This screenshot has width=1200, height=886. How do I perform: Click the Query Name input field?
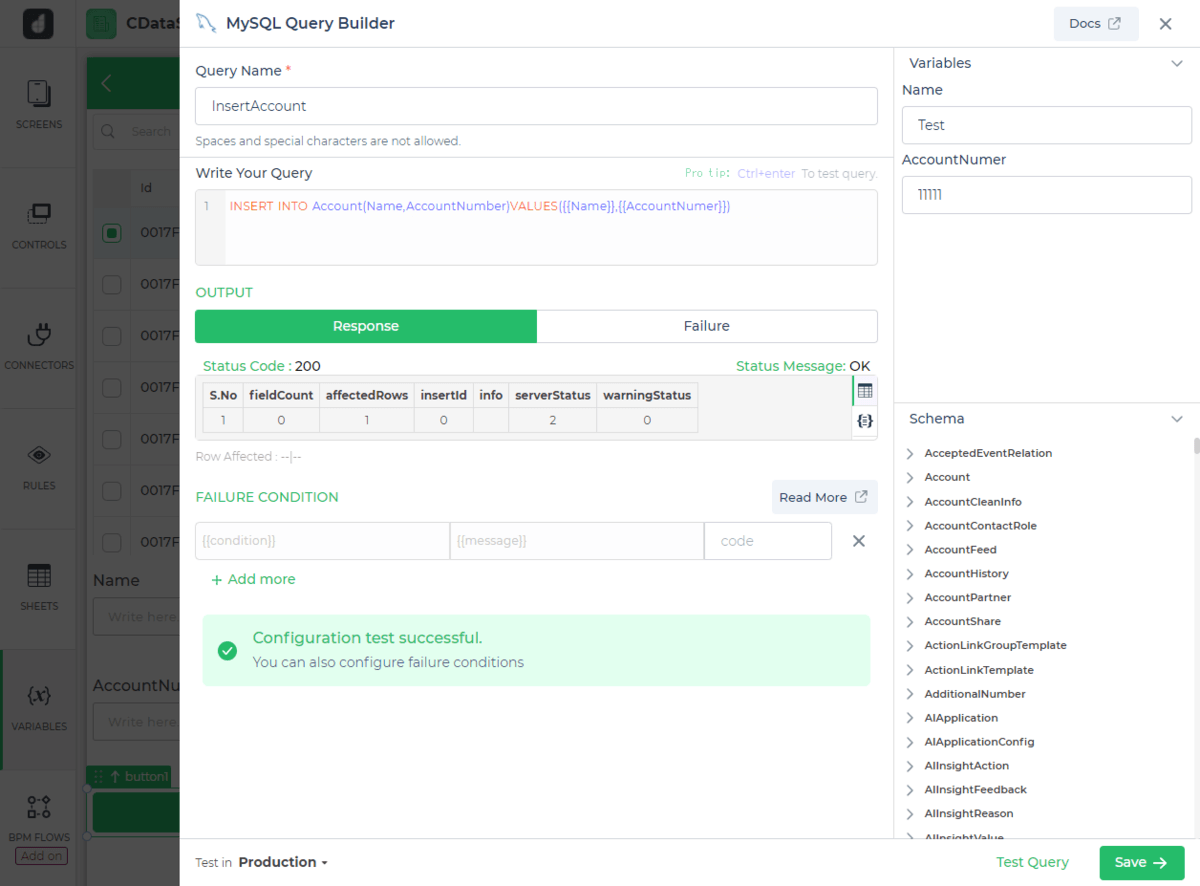pyautogui.click(x=536, y=106)
